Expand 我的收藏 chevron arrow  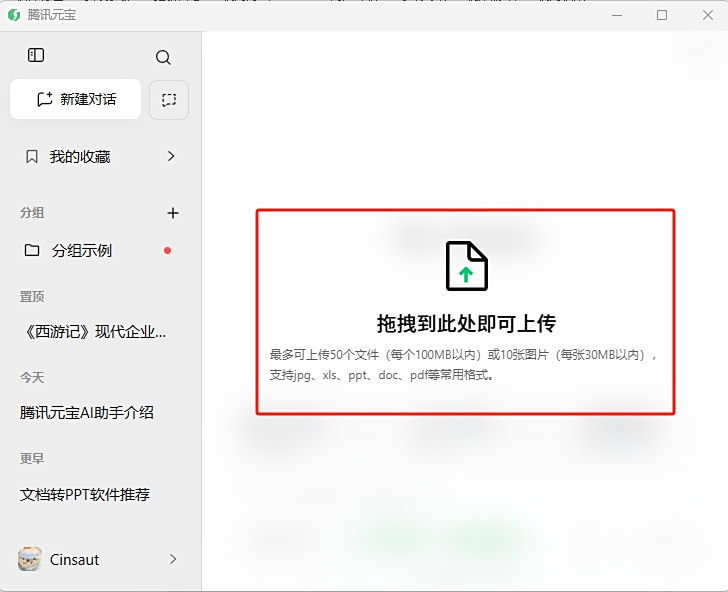171,156
